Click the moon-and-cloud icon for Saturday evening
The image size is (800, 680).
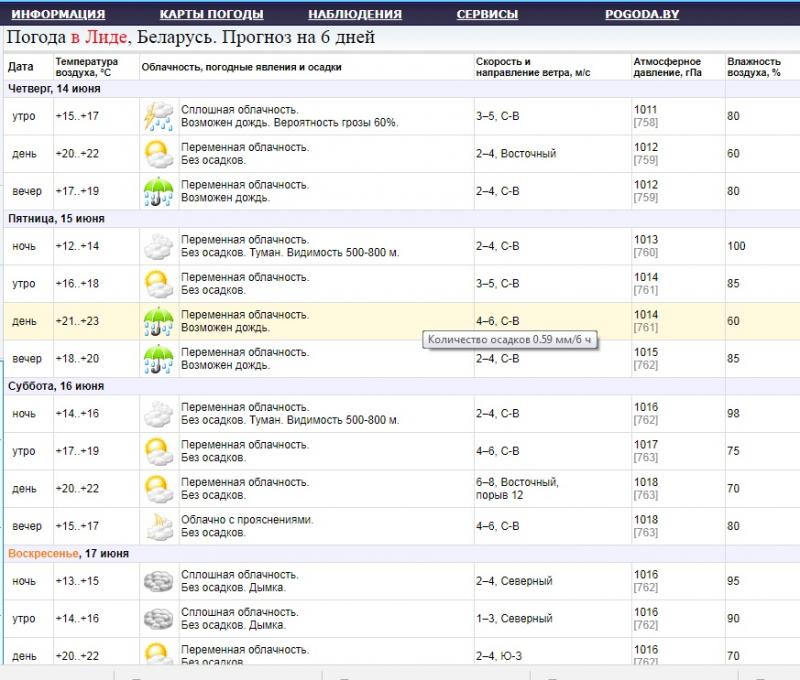[x=158, y=526]
